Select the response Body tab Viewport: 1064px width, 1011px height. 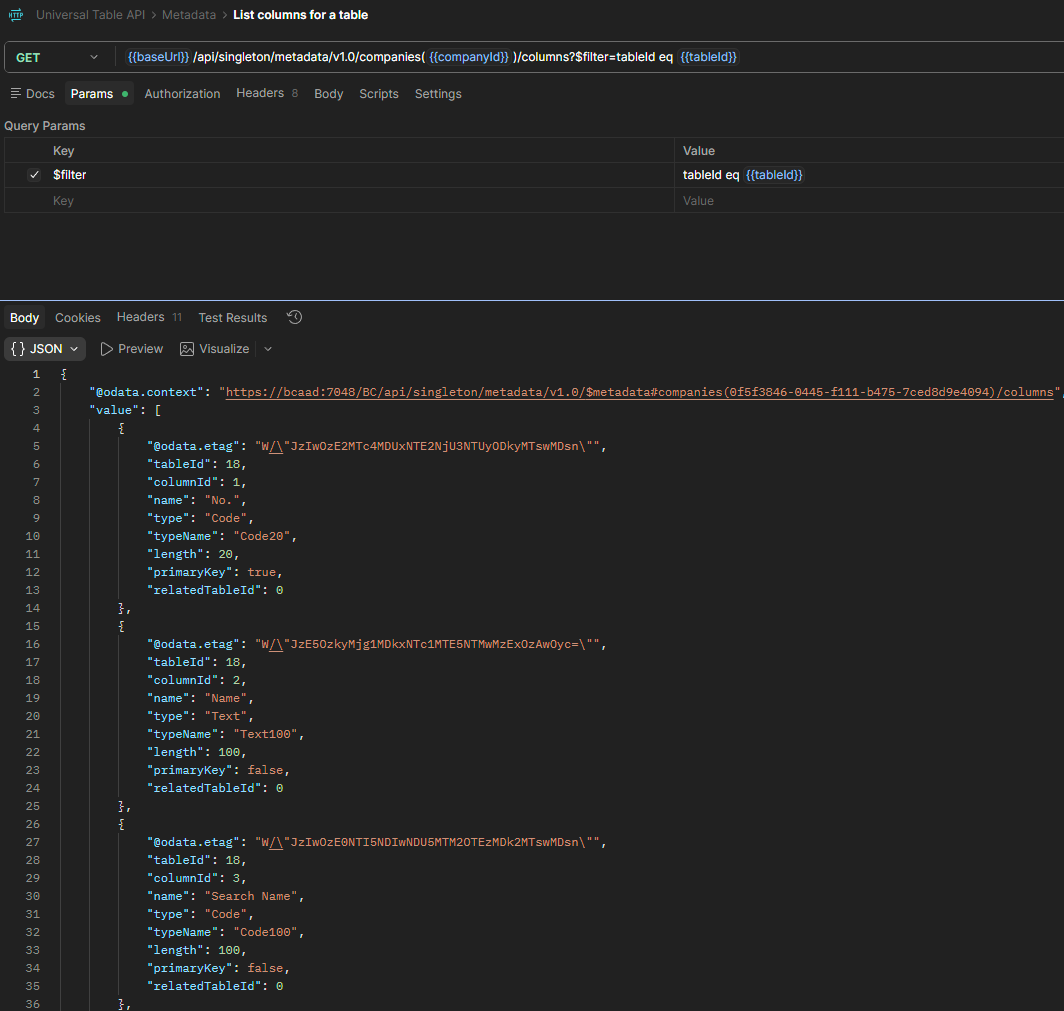(x=24, y=318)
